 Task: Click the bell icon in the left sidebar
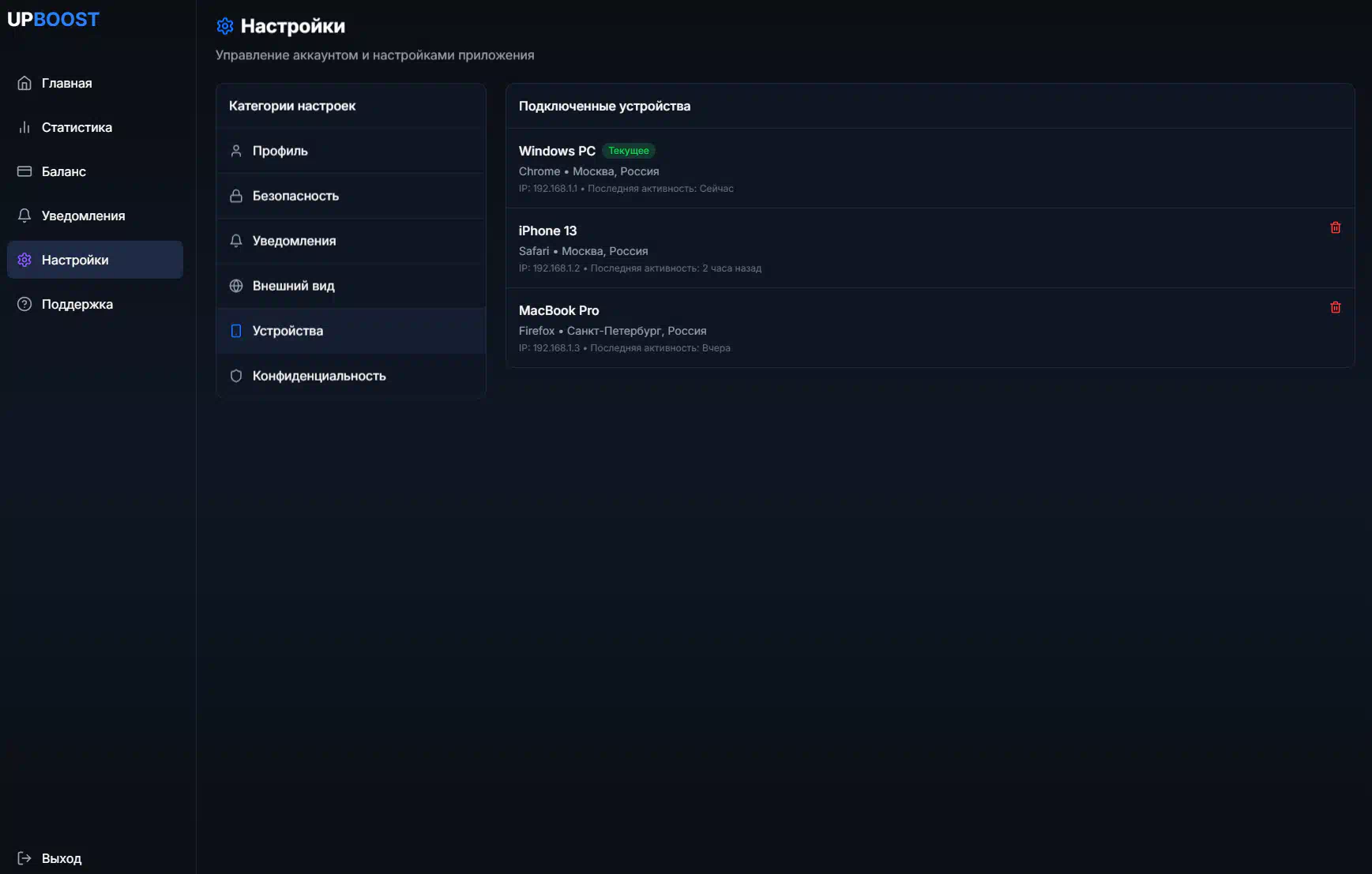click(x=24, y=216)
